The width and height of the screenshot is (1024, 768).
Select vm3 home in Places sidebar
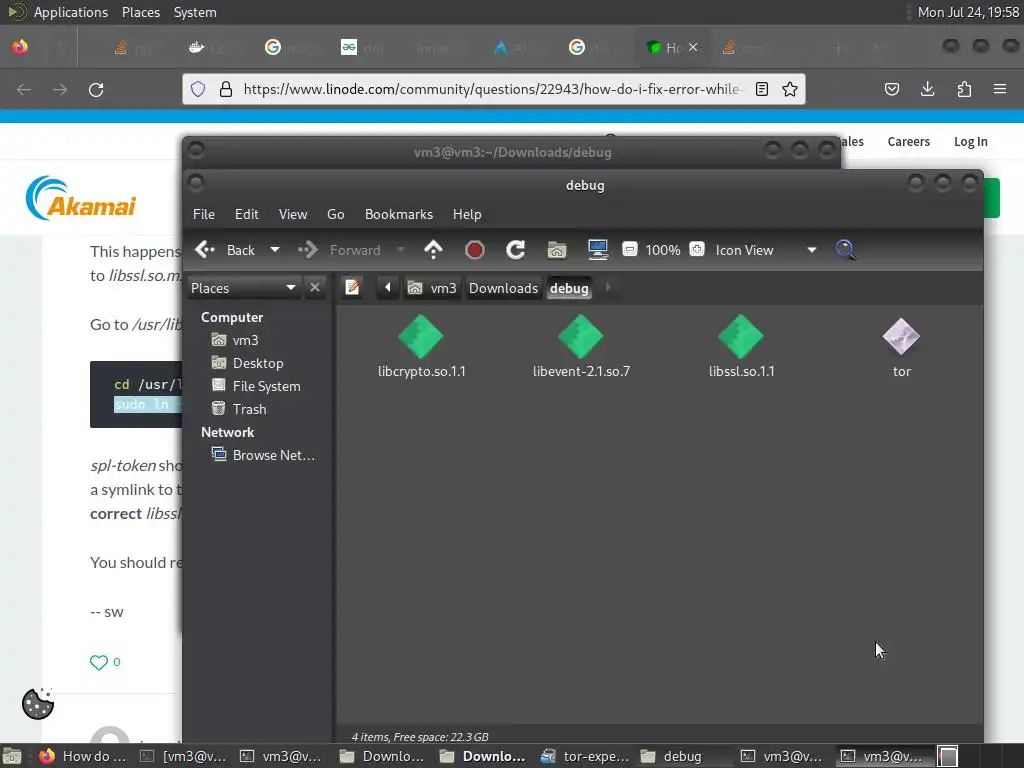tap(235, 340)
